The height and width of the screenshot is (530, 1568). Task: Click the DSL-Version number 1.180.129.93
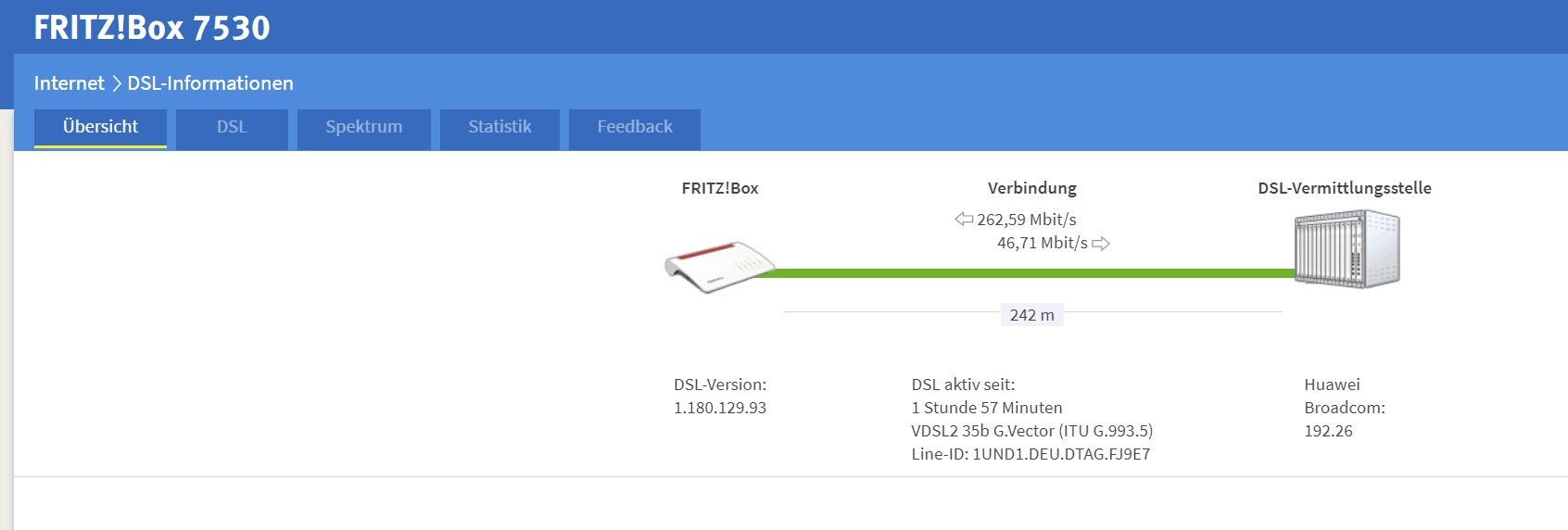point(720,408)
